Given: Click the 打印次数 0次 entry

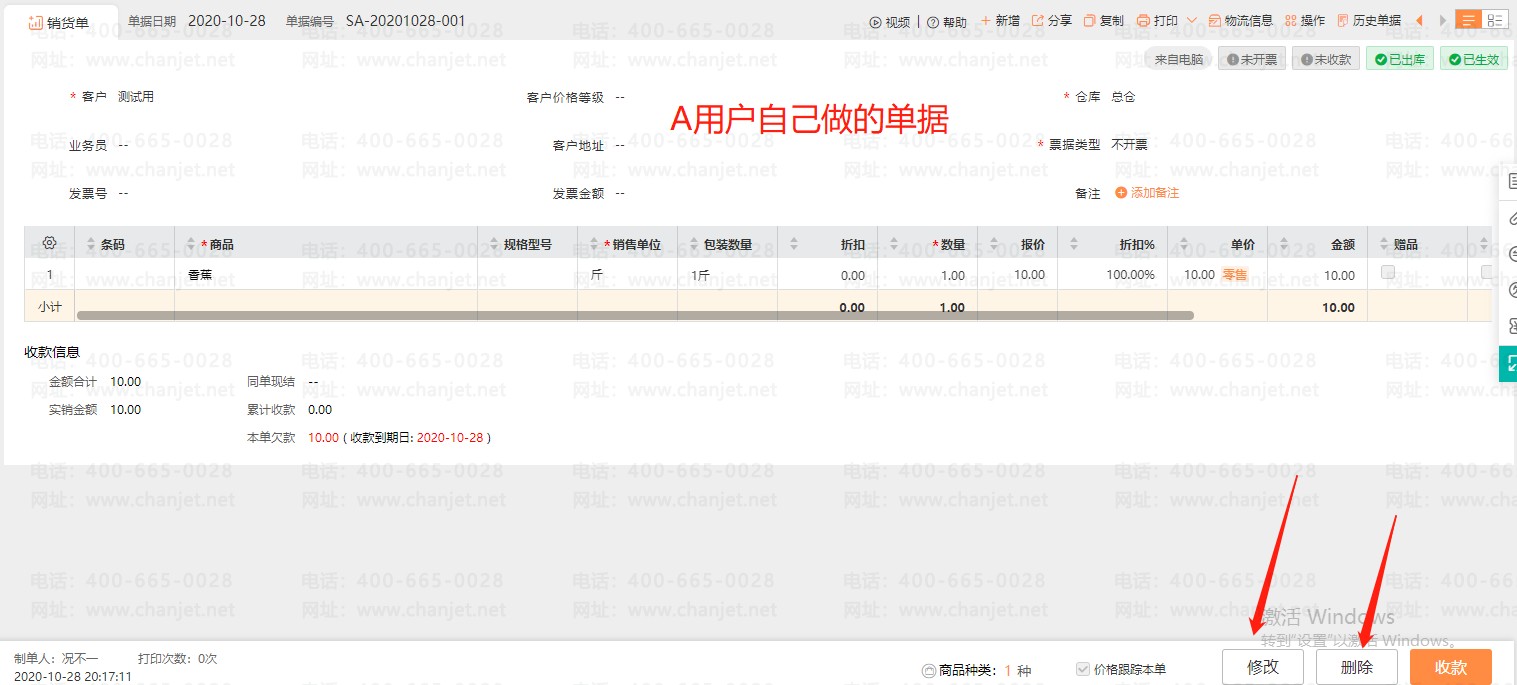Looking at the screenshot, I should pos(177,658).
